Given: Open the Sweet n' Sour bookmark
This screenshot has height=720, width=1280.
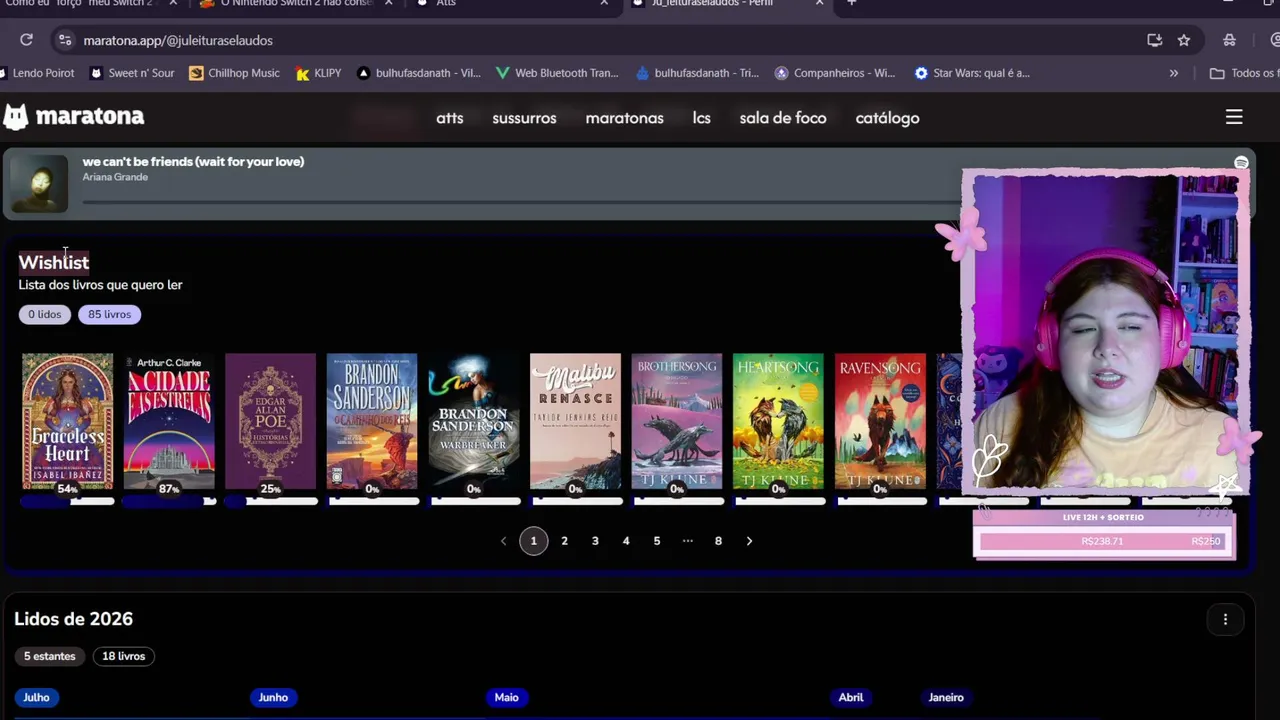Looking at the screenshot, I should (x=132, y=73).
